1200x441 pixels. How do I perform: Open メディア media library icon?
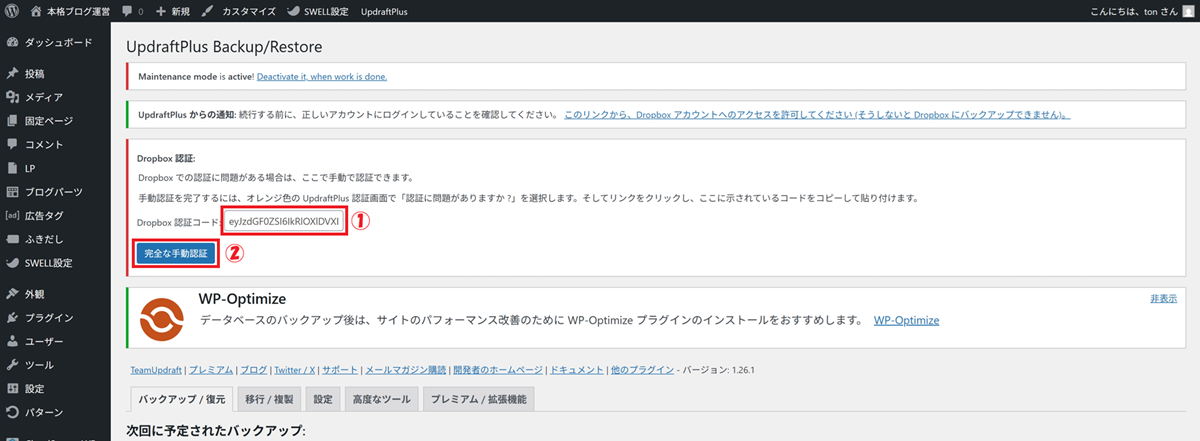12,97
